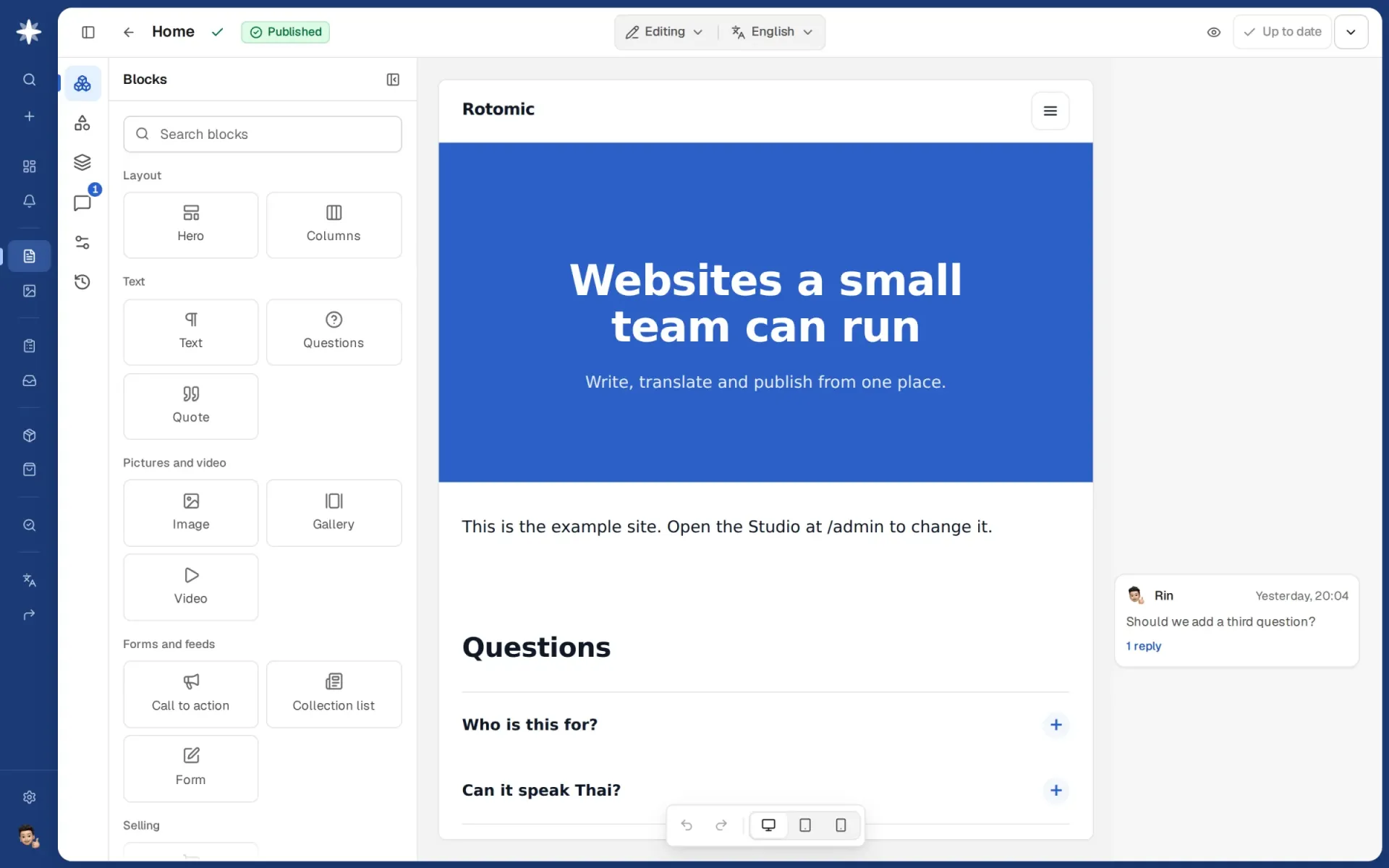Open search in left navigation rail
This screenshot has width=1389, height=868.
click(x=29, y=80)
